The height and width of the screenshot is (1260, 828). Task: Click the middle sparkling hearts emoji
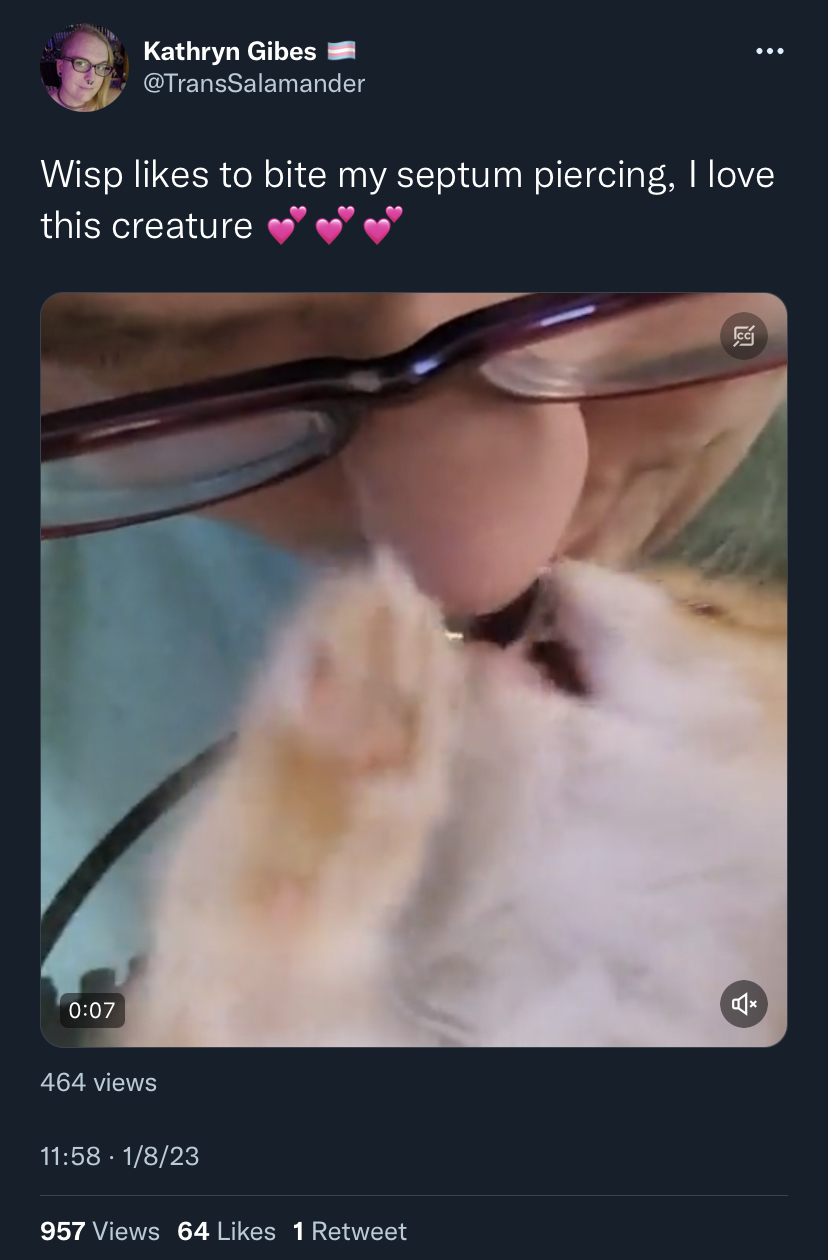(335, 225)
